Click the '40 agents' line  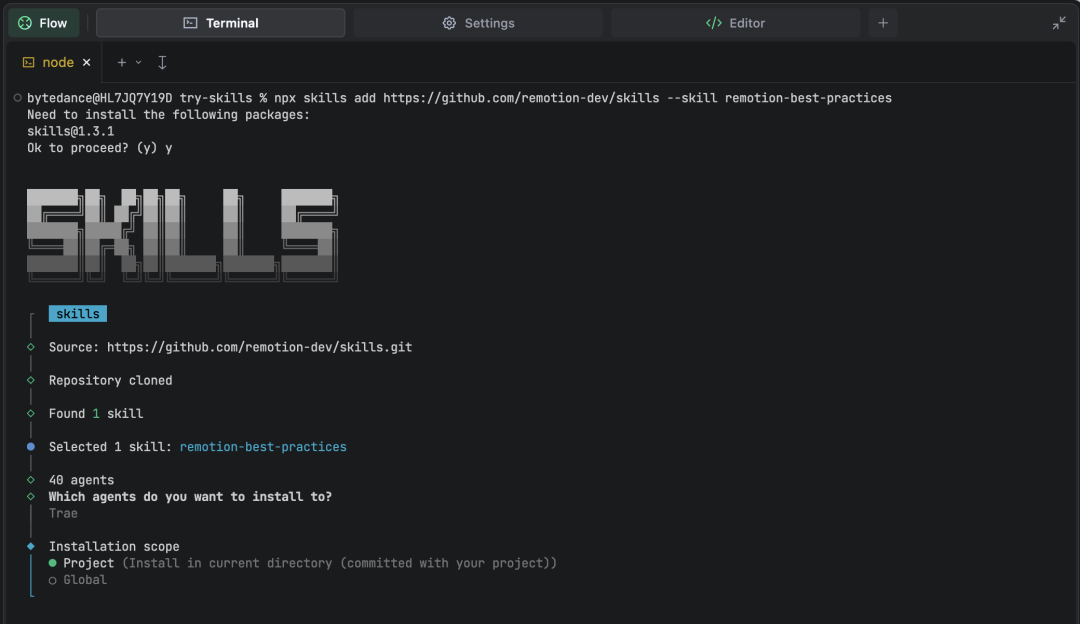pos(81,480)
